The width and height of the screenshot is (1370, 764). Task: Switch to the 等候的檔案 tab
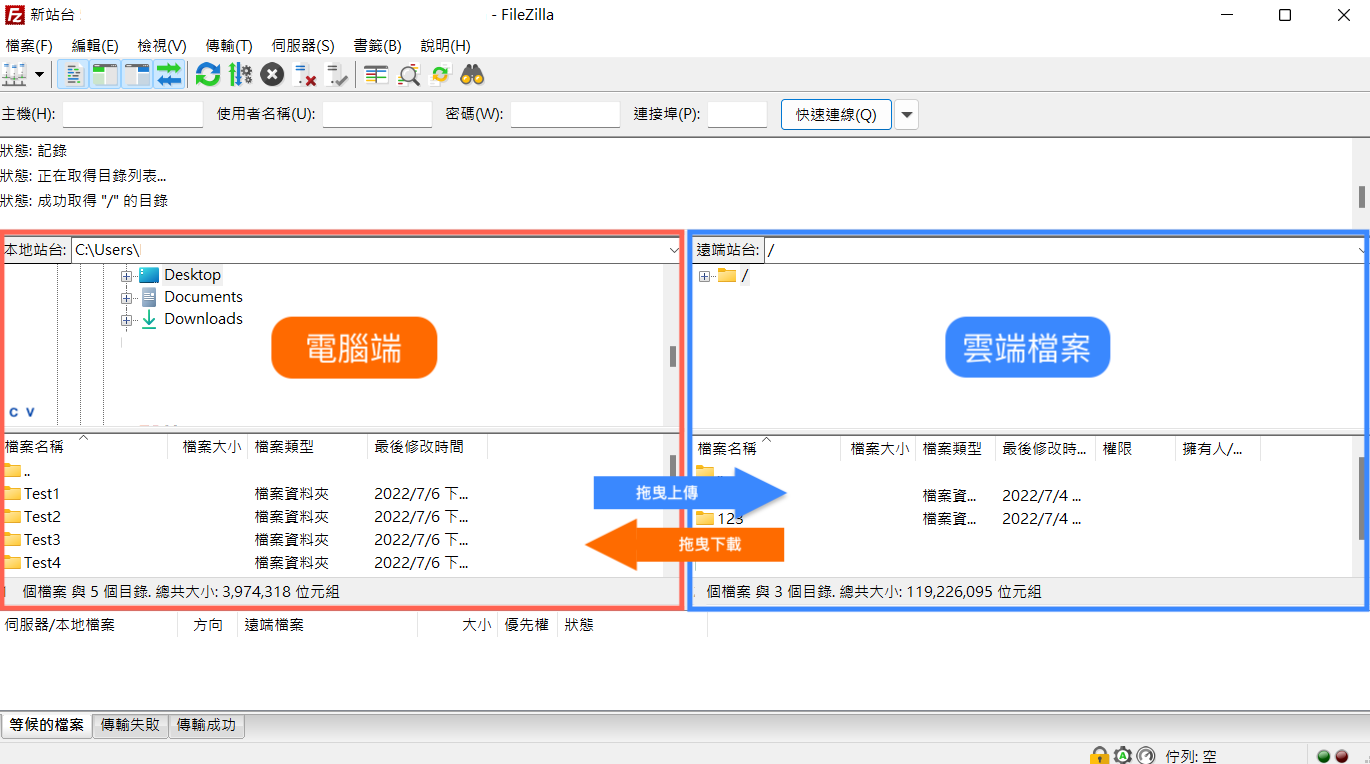tap(47, 725)
